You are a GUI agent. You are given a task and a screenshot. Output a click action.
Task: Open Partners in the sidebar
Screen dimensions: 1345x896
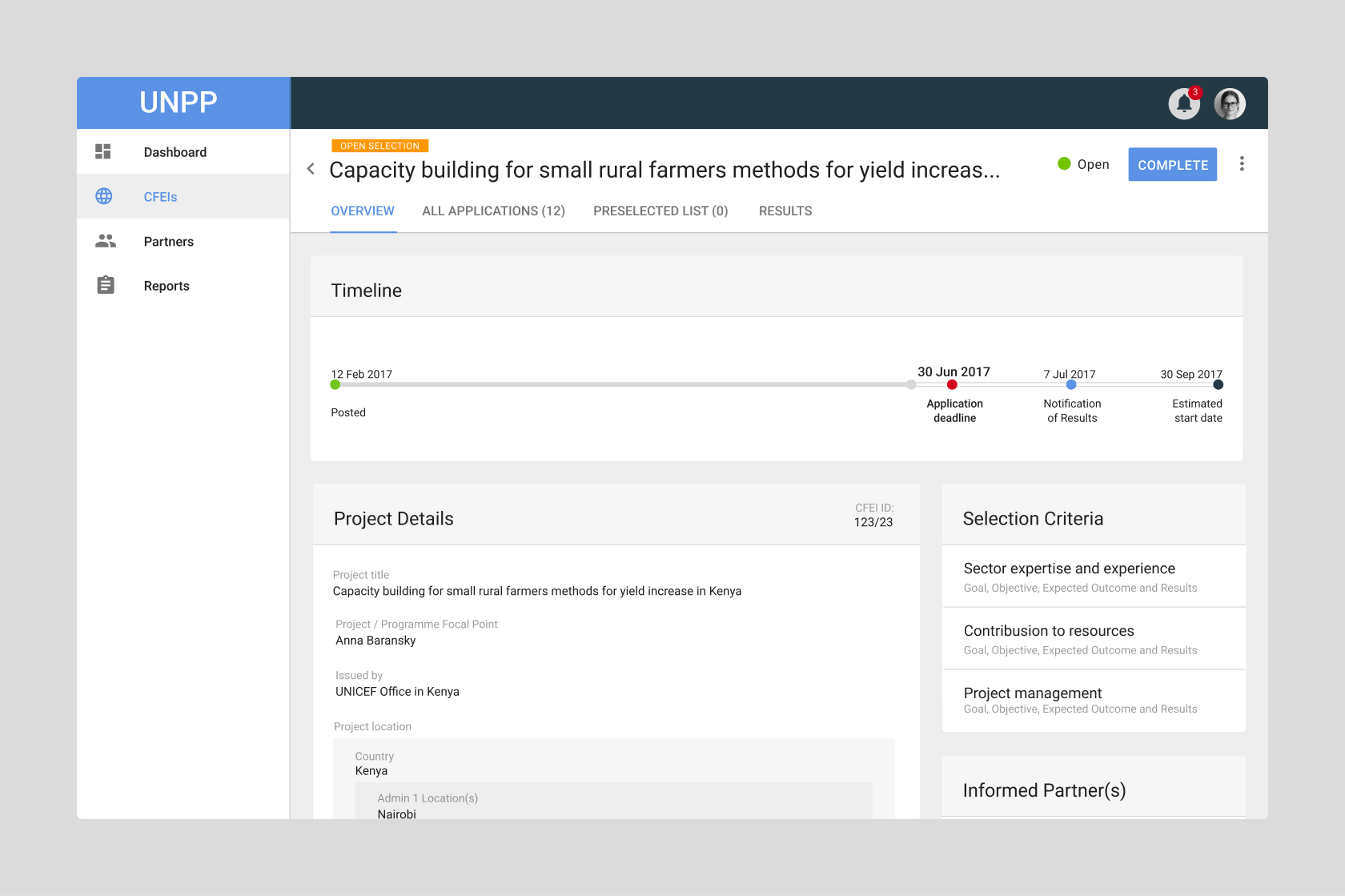pos(183,241)
